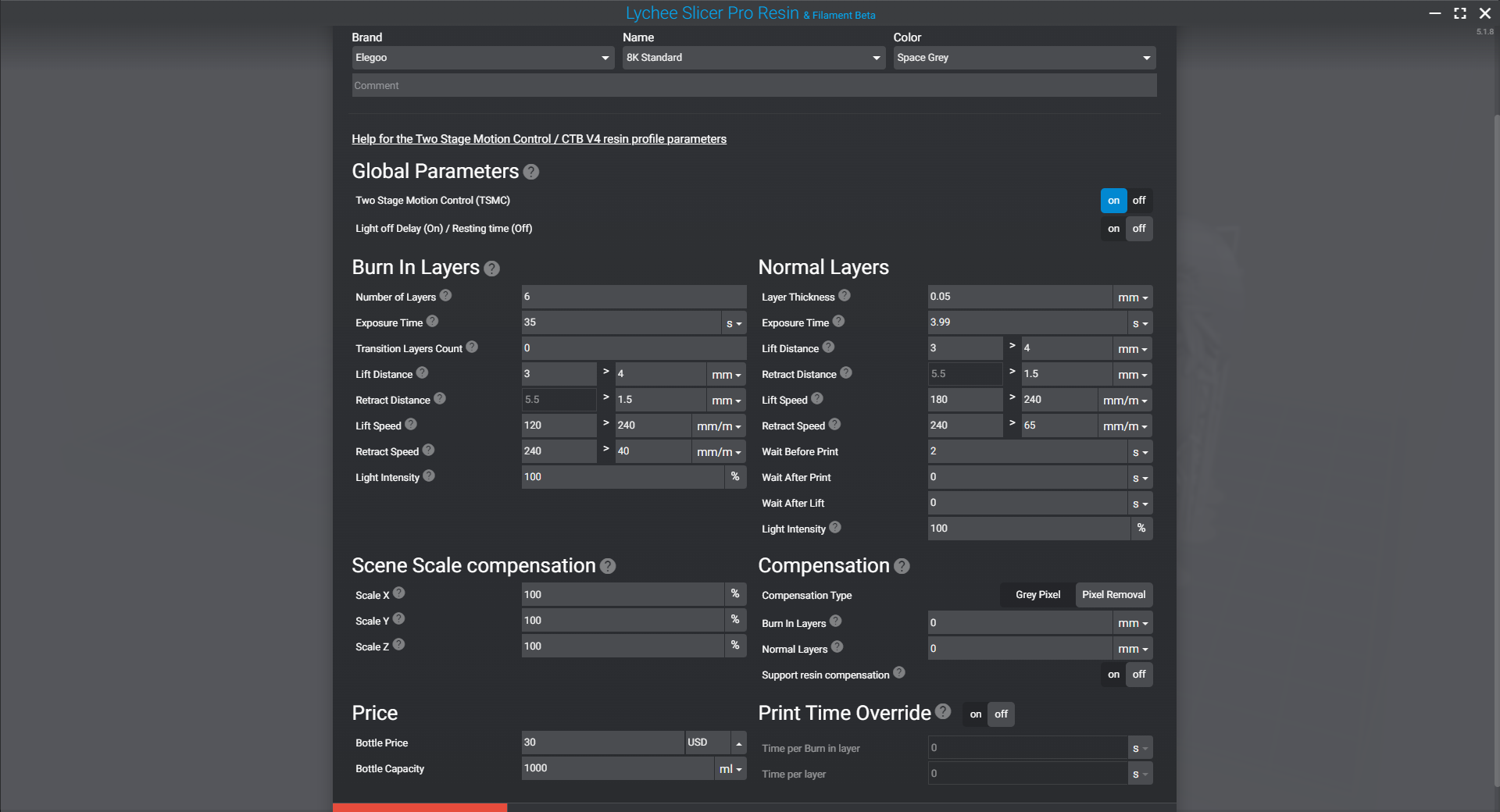The image size is (1500, 812).
Task: Show help for Support resin compensation
Action: pyautogui.click(x=899, y=672)
